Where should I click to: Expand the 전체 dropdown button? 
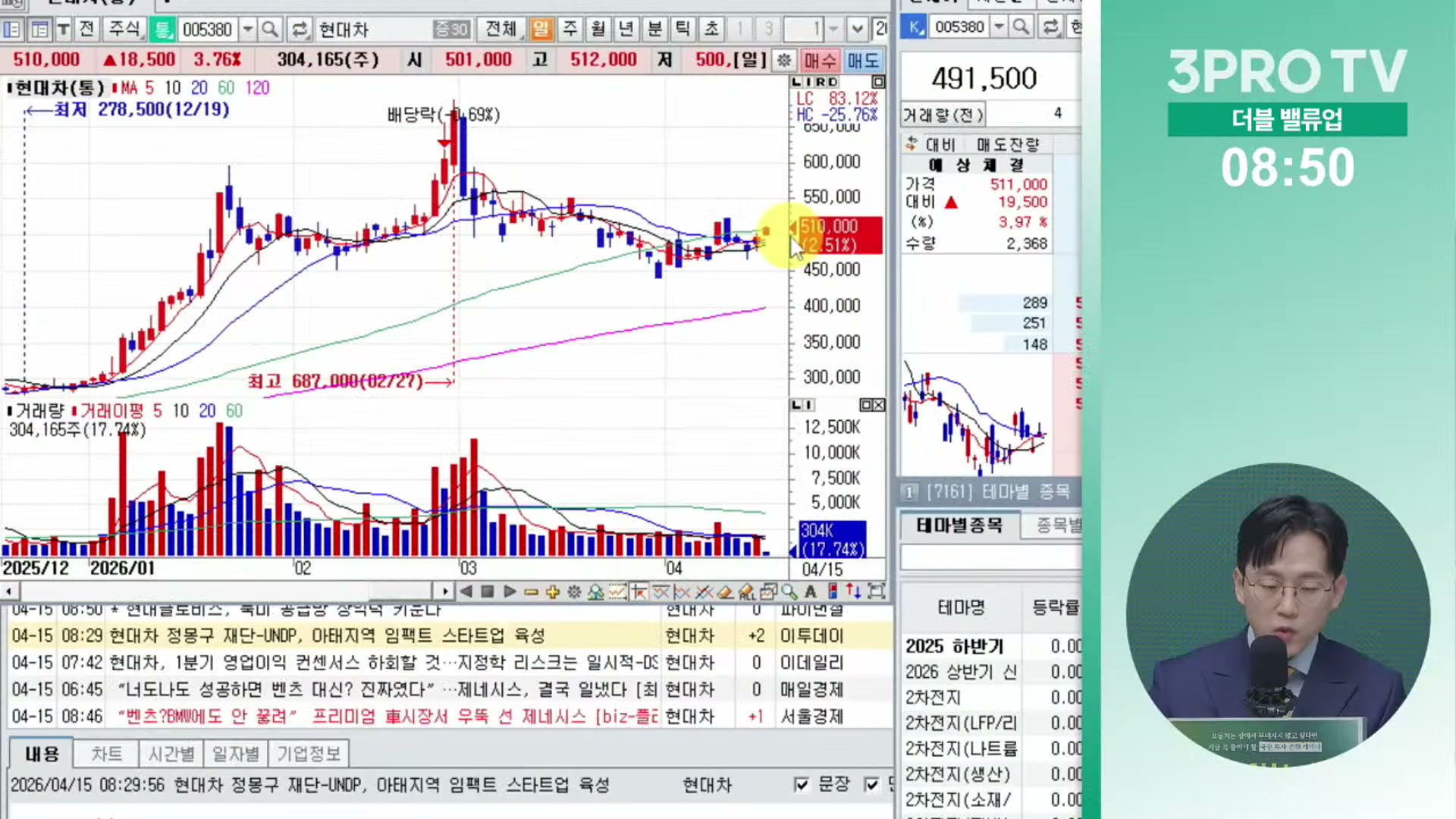500,30
